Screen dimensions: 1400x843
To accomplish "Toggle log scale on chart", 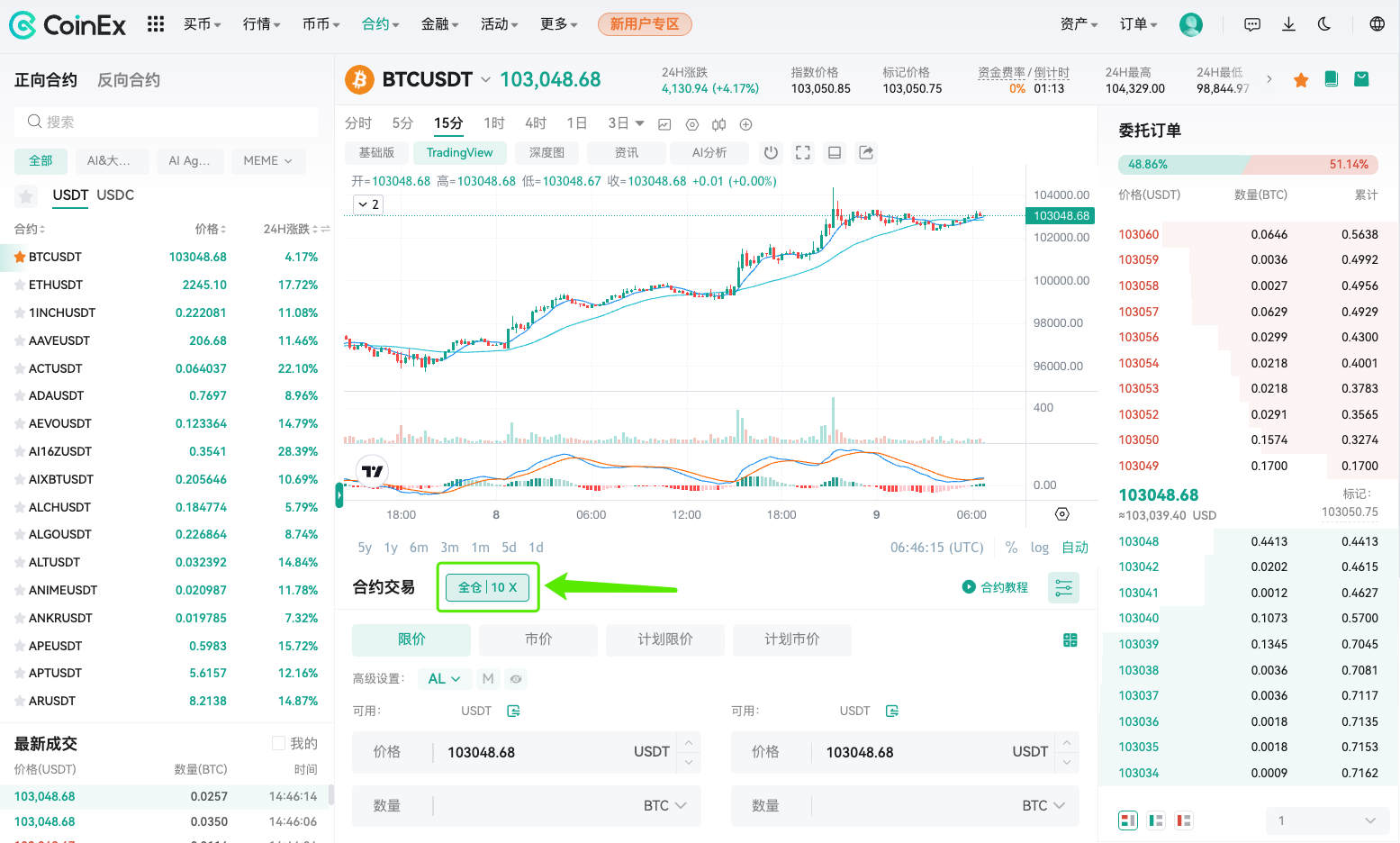I will (1040, 548).
